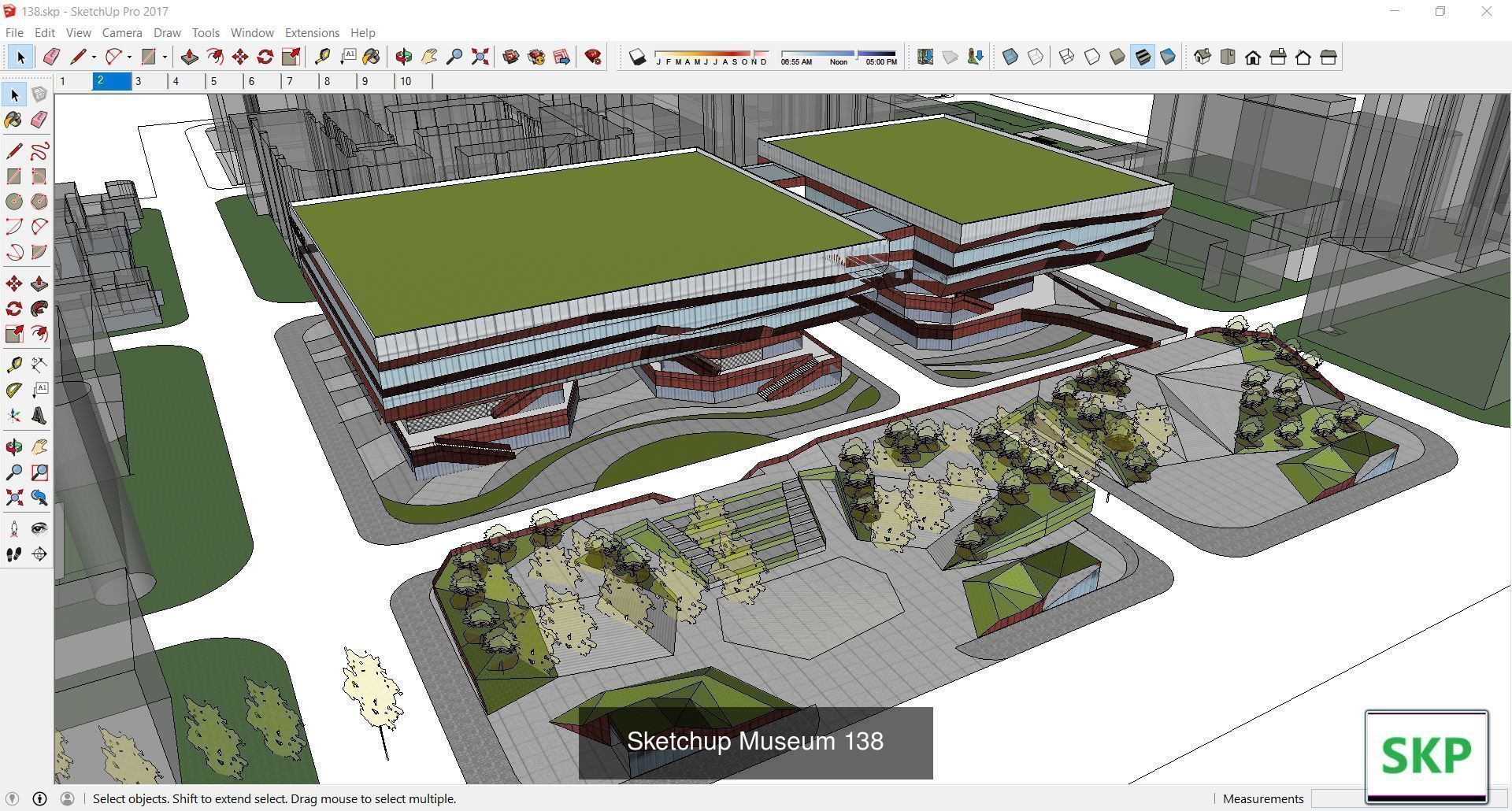Viewport: 1512px width, 811px height.
Task: Select the Section Plane tool
Action: 39,554
